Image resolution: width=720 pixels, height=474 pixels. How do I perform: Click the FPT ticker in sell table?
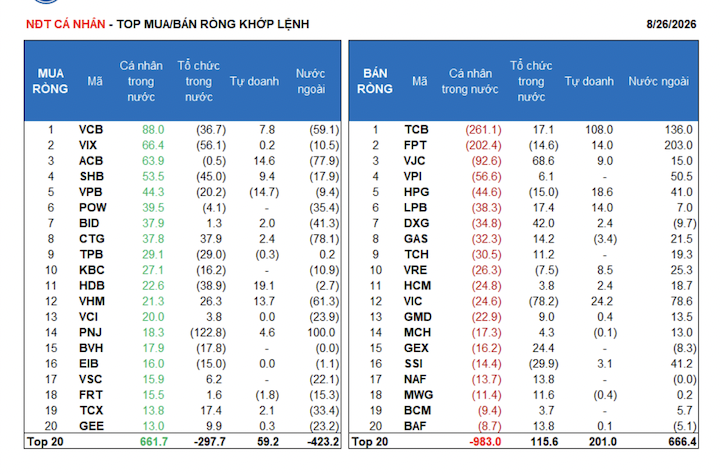(415, 145)
